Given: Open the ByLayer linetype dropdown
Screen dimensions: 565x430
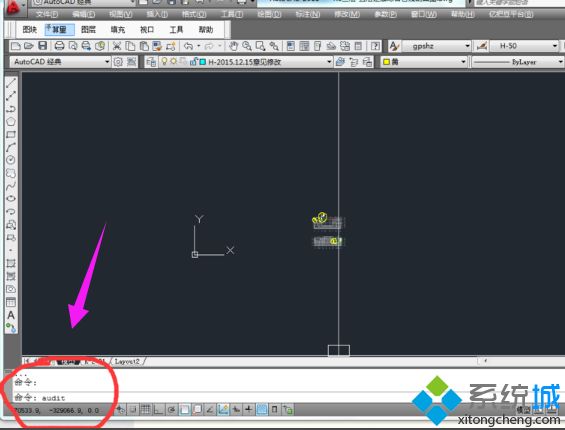Looking at the screenshot, I should [x=518, y=62].
